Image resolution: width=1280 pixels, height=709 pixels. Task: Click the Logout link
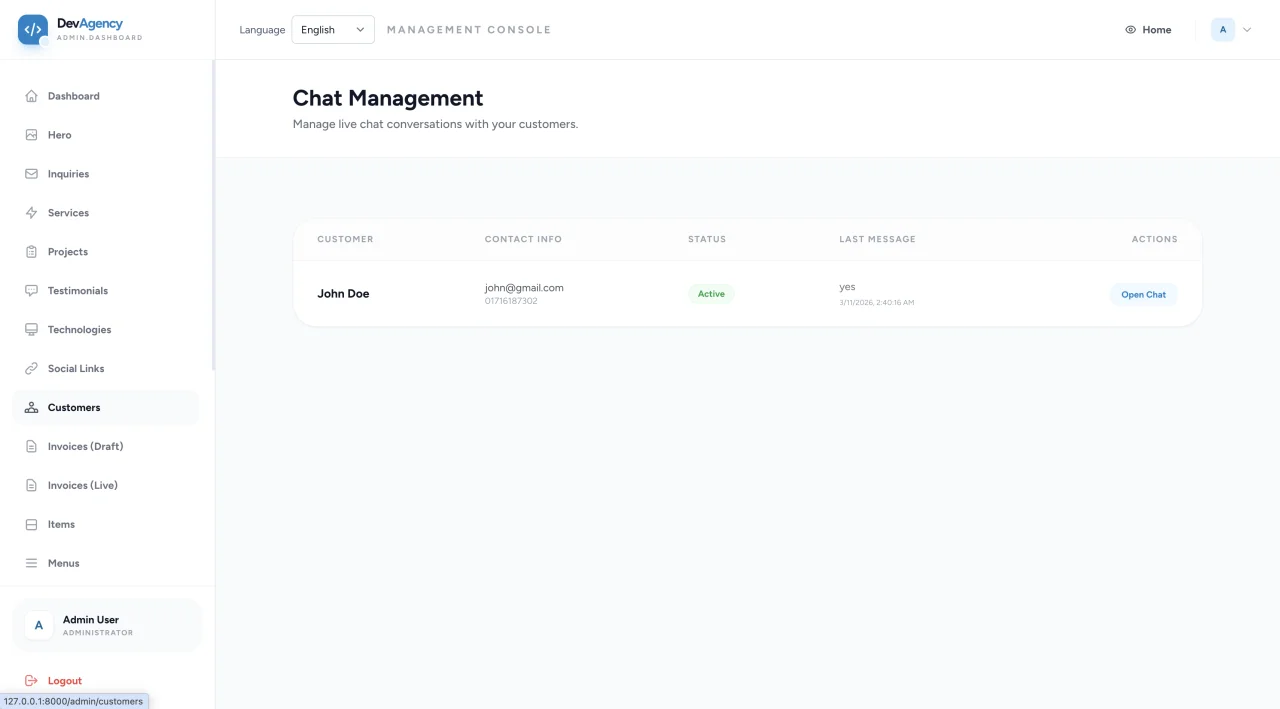click(54, 681)
